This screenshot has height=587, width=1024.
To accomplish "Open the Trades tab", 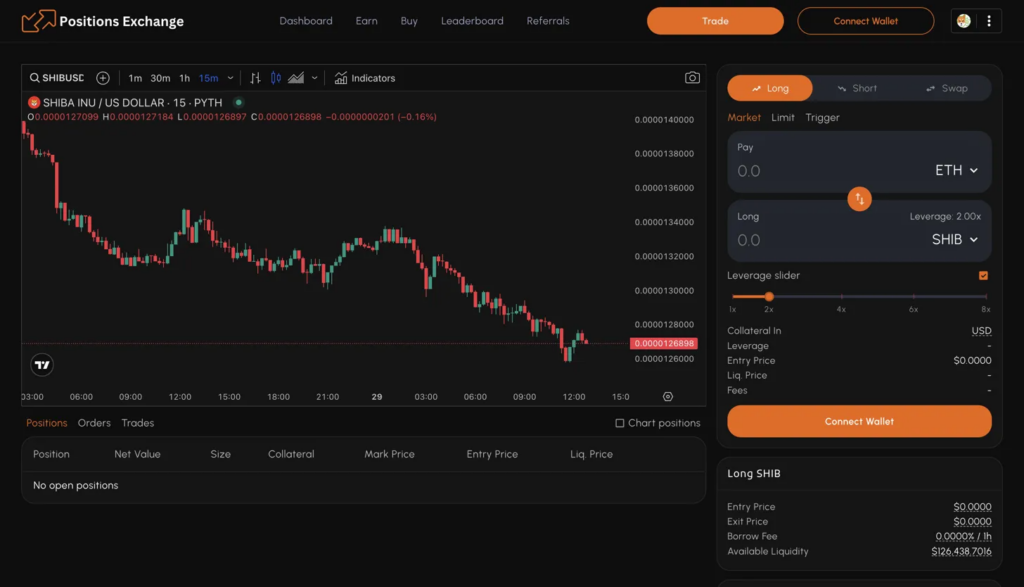I will (x=138, y=423).
